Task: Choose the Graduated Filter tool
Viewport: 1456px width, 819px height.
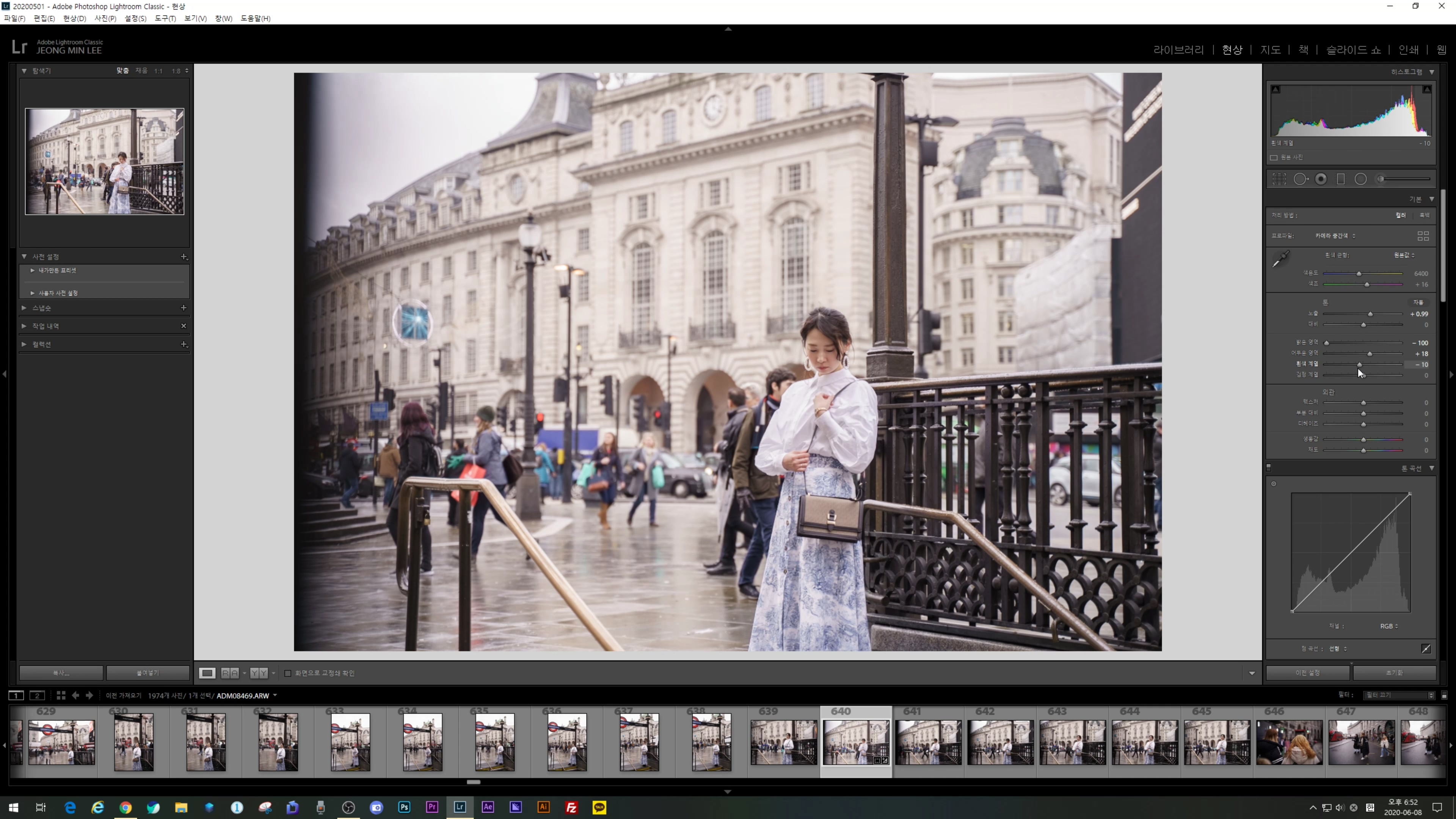Action: click(1341, 179)
